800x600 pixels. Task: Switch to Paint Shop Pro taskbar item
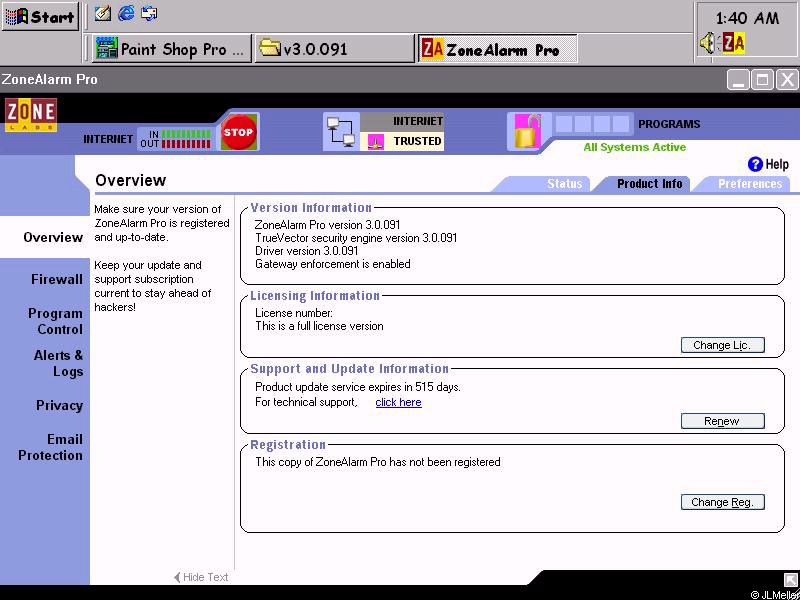coord(171,49)
